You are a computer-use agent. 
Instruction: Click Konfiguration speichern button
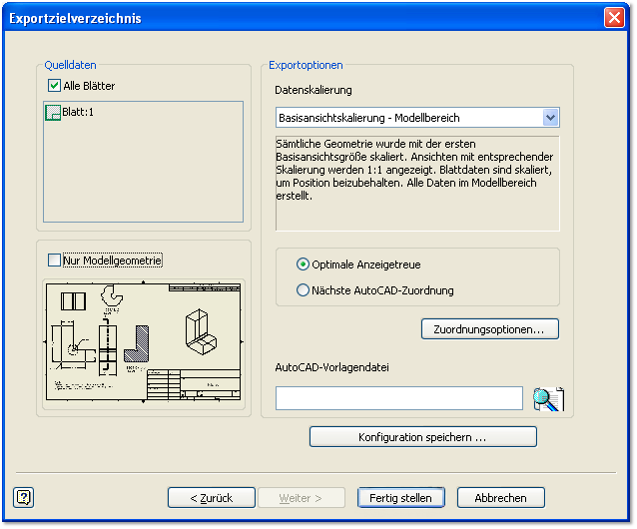click(422, 437)
